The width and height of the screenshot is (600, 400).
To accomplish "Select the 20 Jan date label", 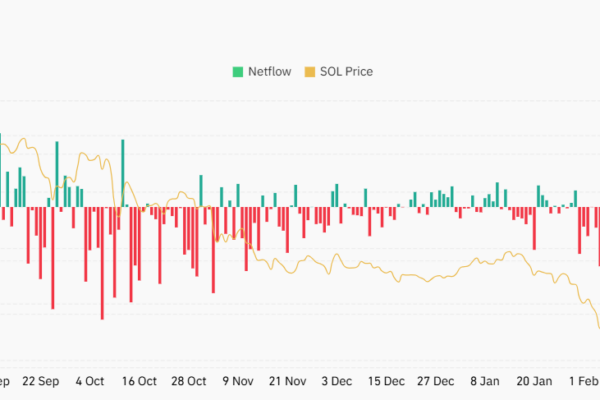I will (x=534, y=381).
